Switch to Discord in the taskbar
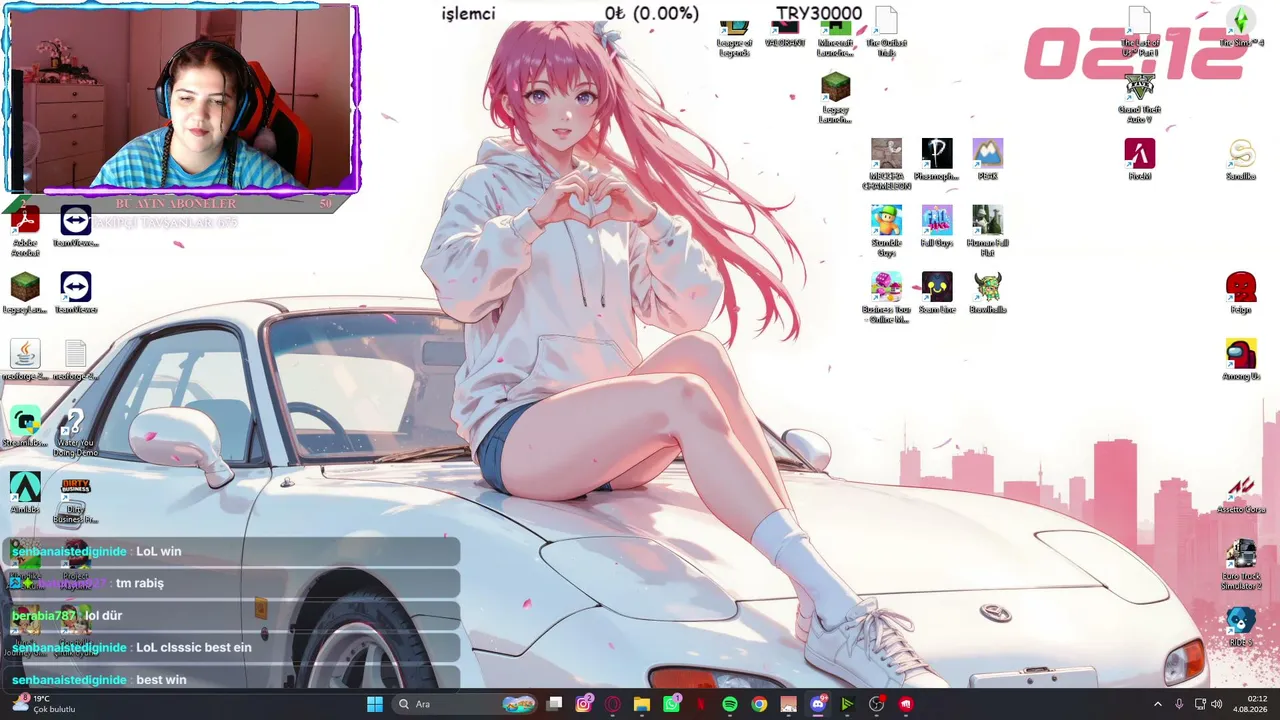Screen dimensions: 1280x720 [x=818, y=704]
